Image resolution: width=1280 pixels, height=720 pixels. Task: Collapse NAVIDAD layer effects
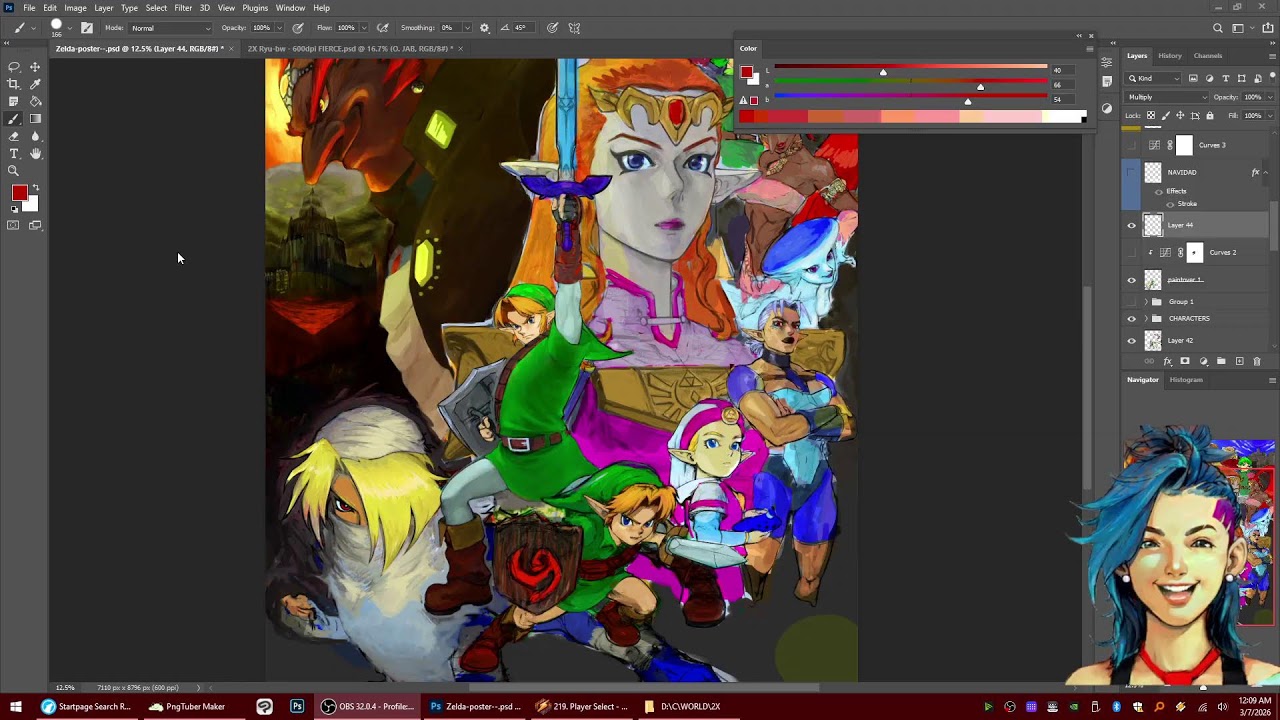1266,172
